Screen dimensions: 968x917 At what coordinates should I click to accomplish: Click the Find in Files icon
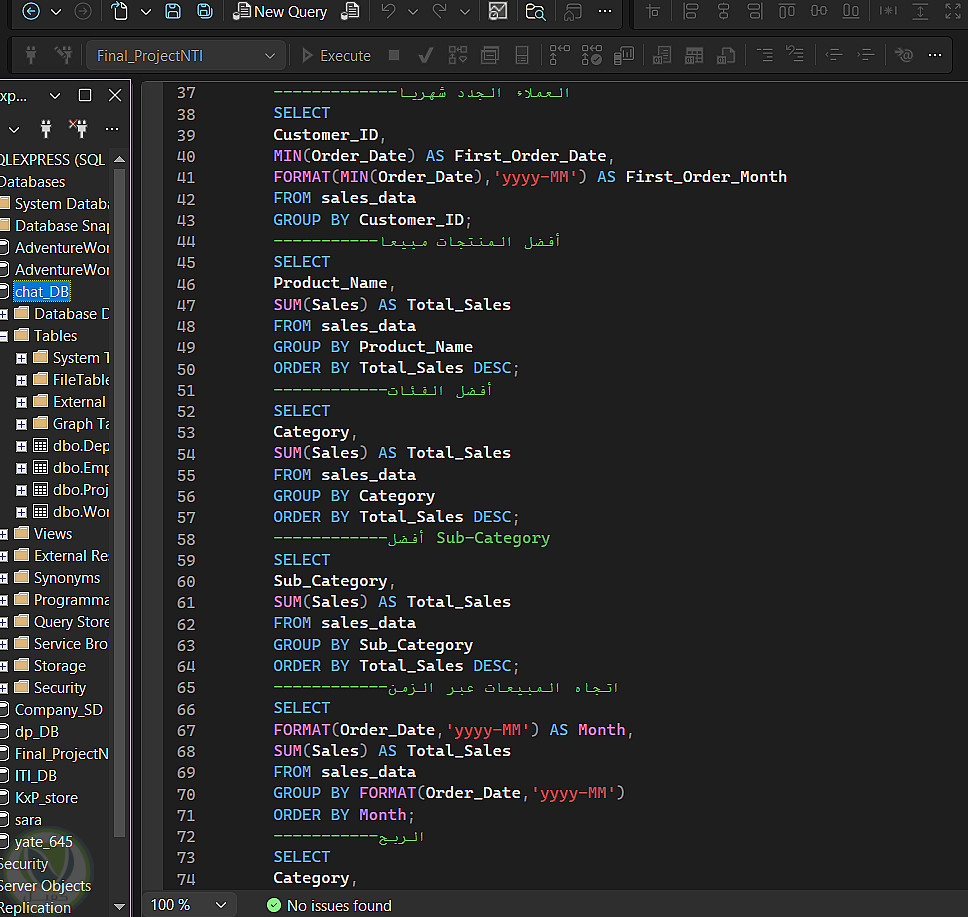click(x=535, y=12)
